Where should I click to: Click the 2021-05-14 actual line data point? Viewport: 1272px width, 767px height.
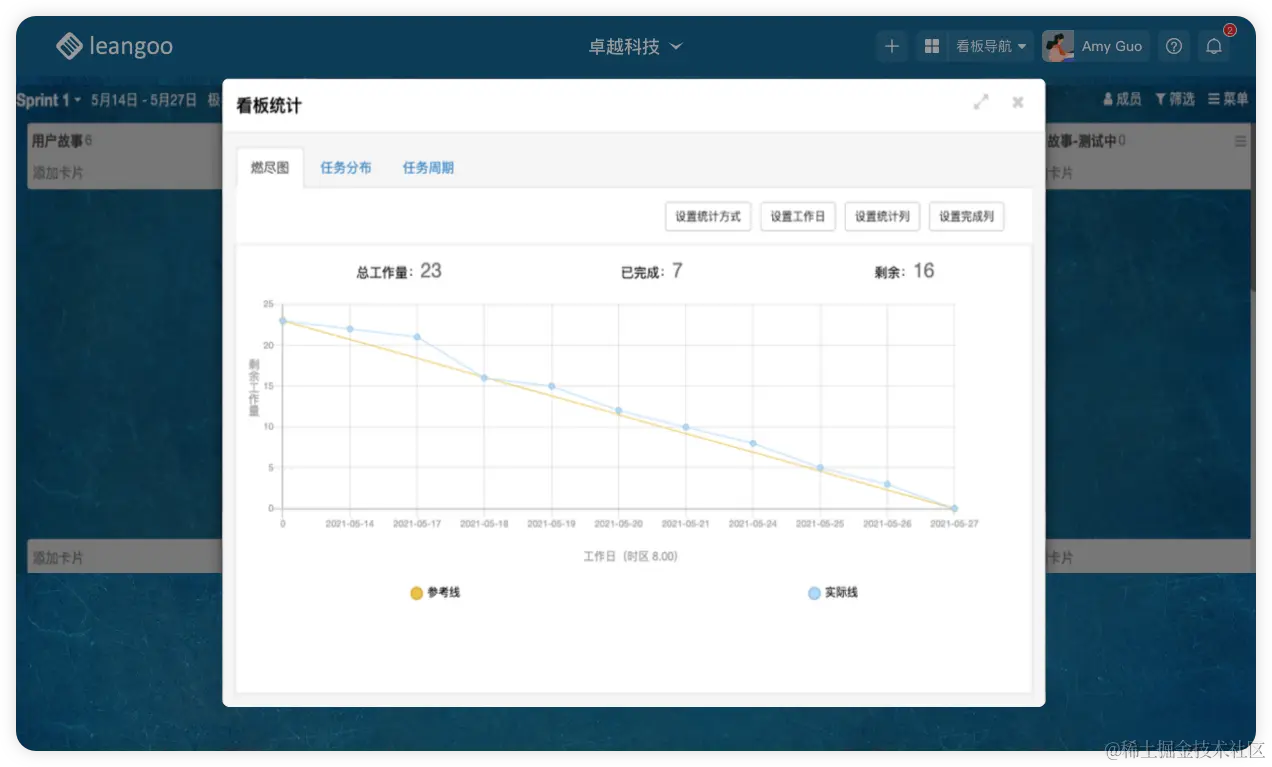[350, 329]
